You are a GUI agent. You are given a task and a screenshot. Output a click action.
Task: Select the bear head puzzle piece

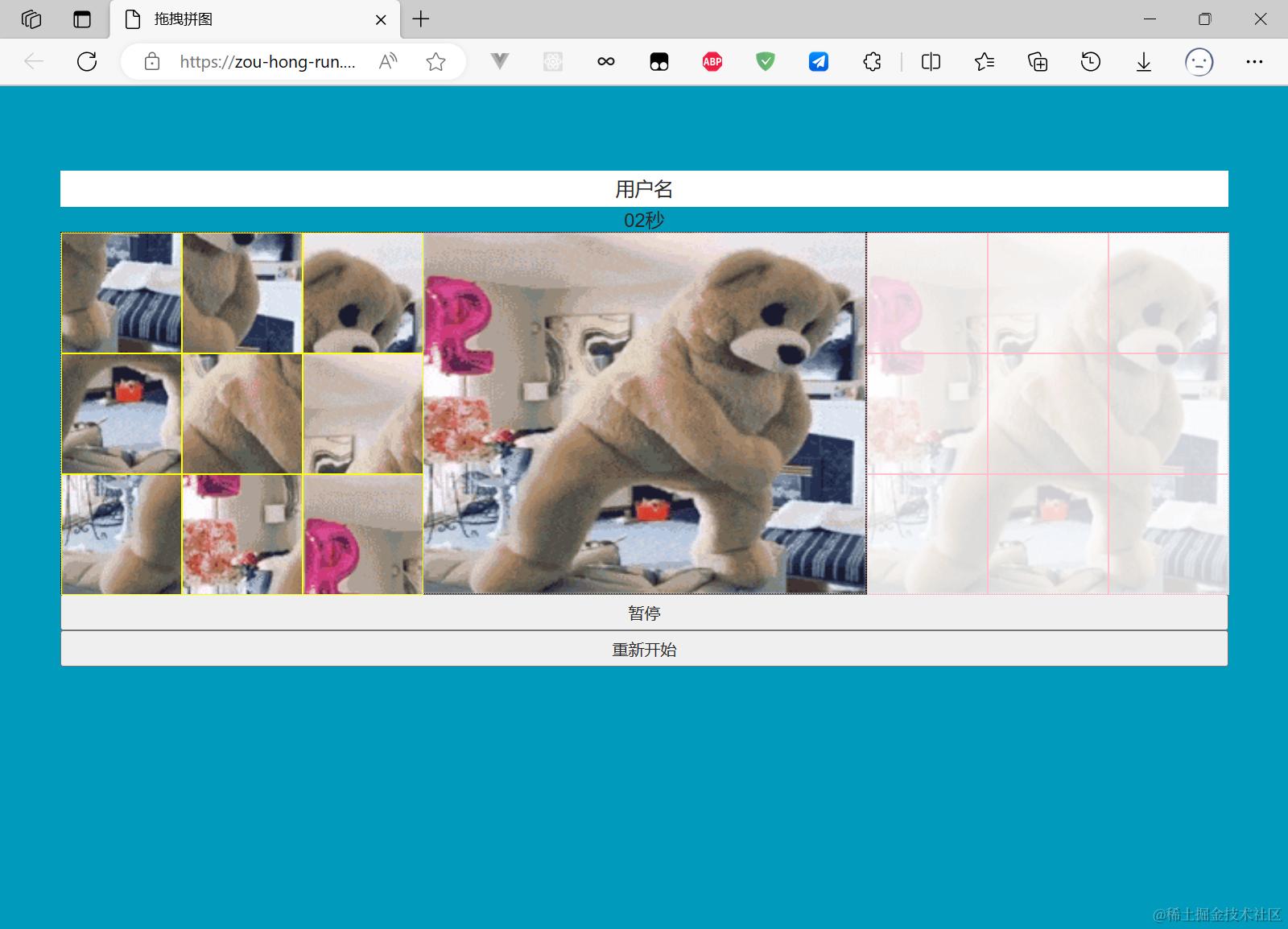coord(363,293)
